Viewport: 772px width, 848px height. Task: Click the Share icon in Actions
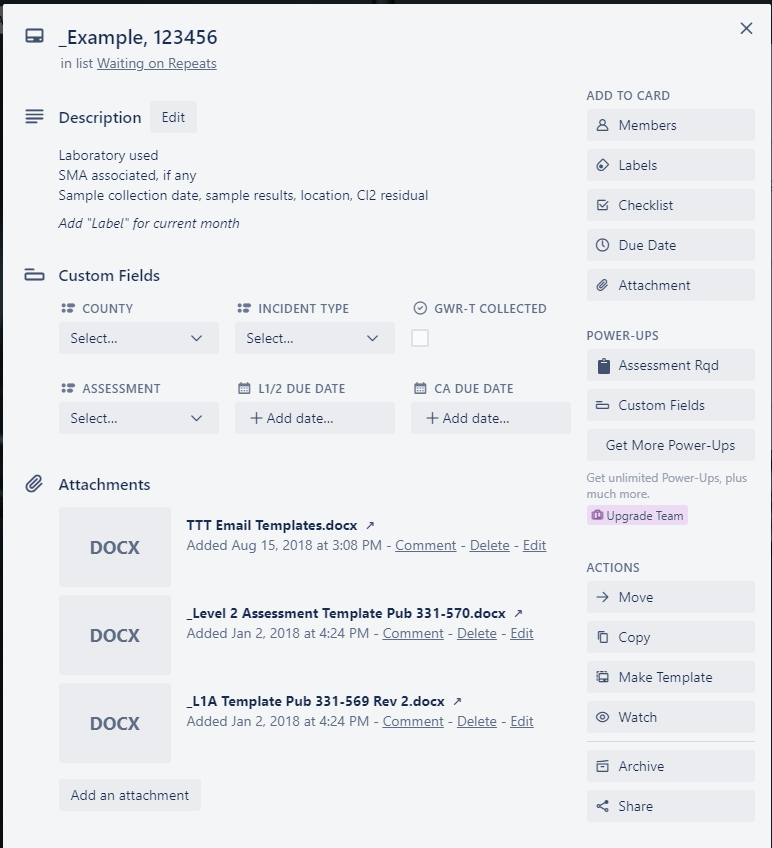602,806
